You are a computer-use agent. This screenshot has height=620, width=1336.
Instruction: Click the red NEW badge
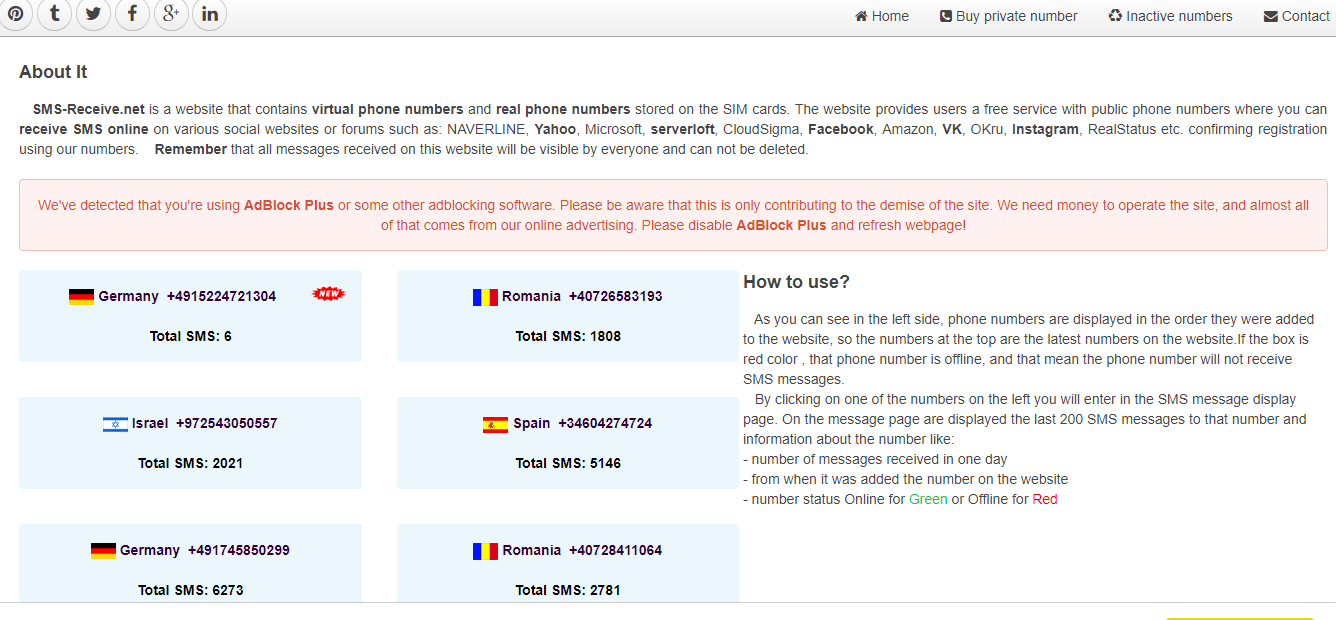point(328,293)
